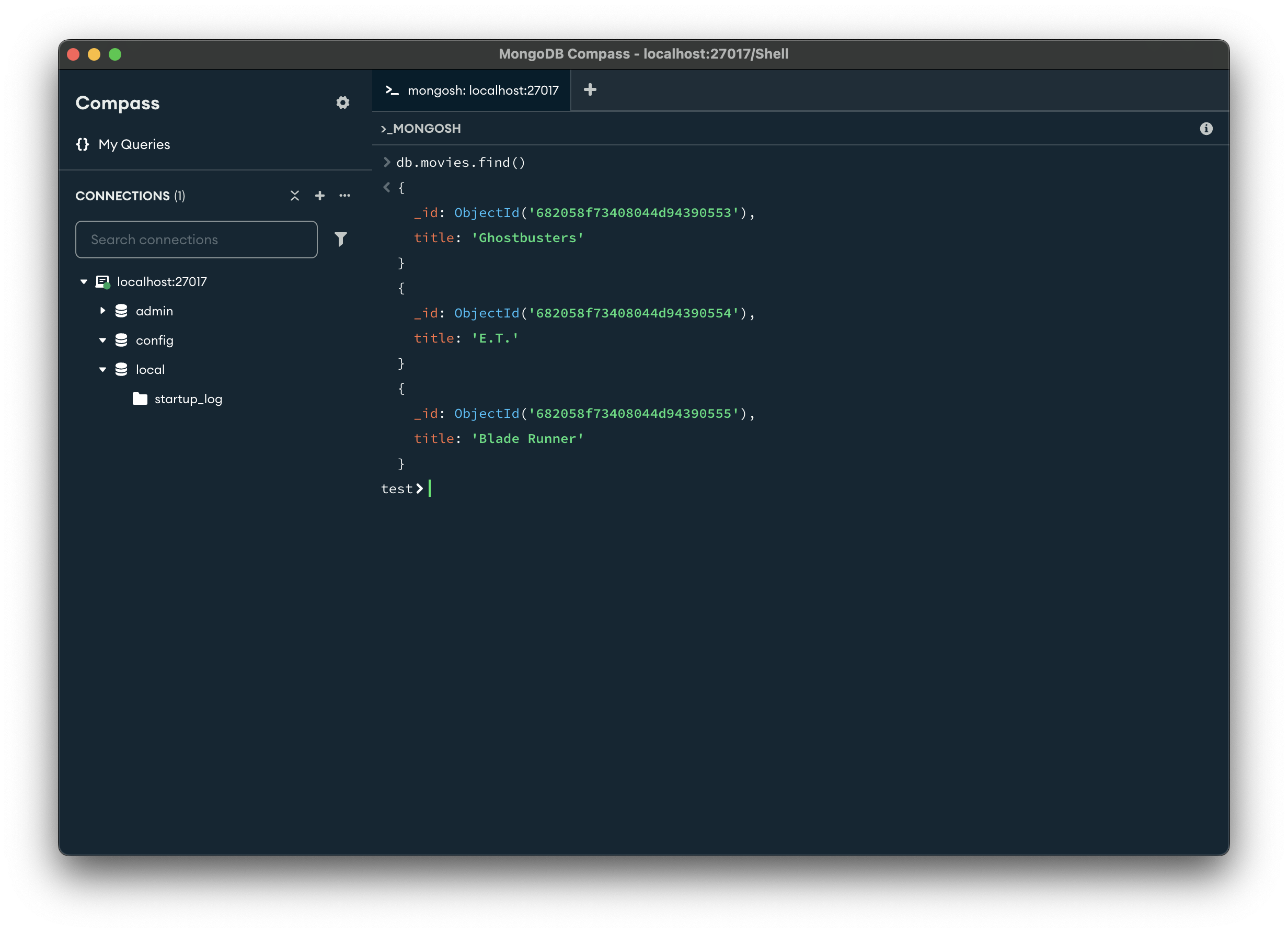Click the localhost:27017 server icon
The image size is (1288, 933).
tap(103, 282)
